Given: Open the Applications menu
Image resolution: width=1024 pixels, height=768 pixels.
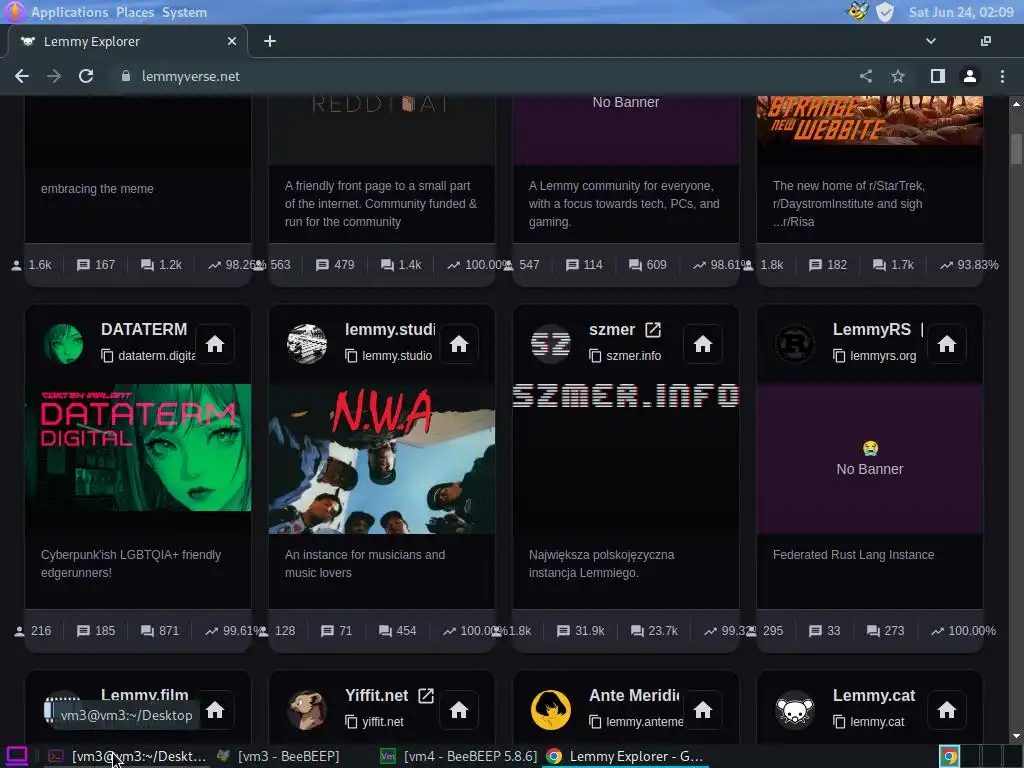Looking at the screenshot, I should pyautogui.click(x=69, y=12).
